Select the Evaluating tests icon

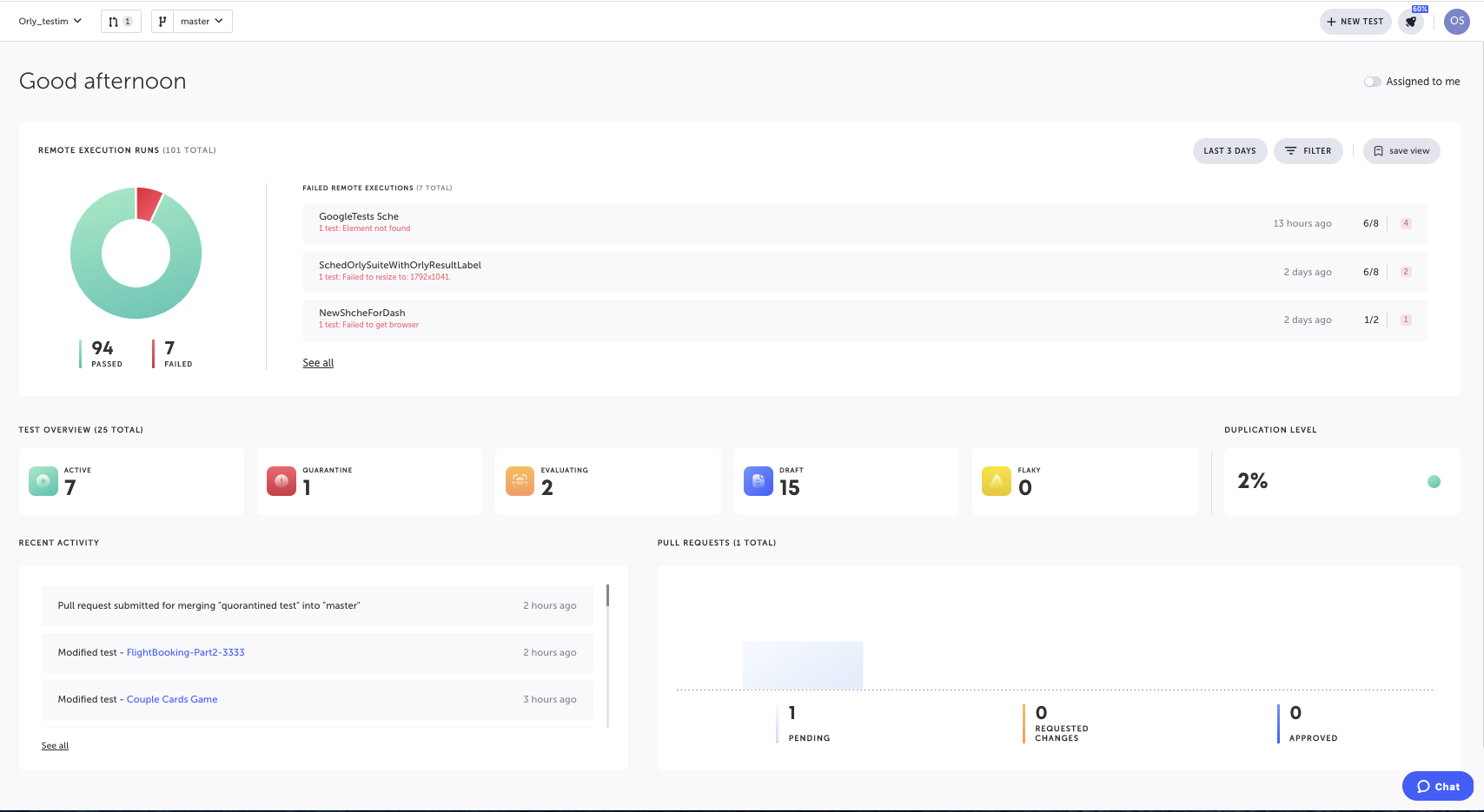[520, 480]
